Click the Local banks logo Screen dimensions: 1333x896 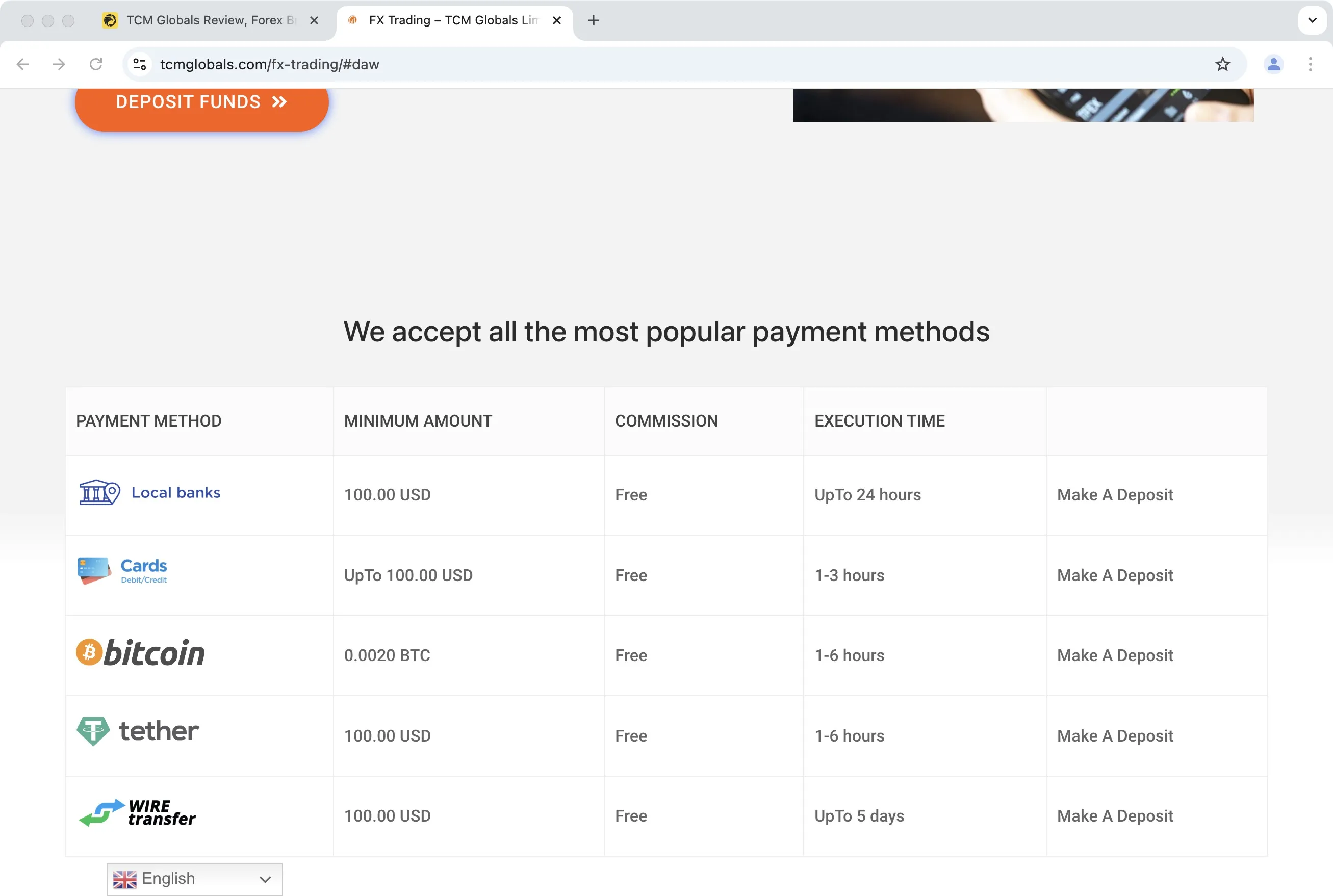[x=149, y=492]
